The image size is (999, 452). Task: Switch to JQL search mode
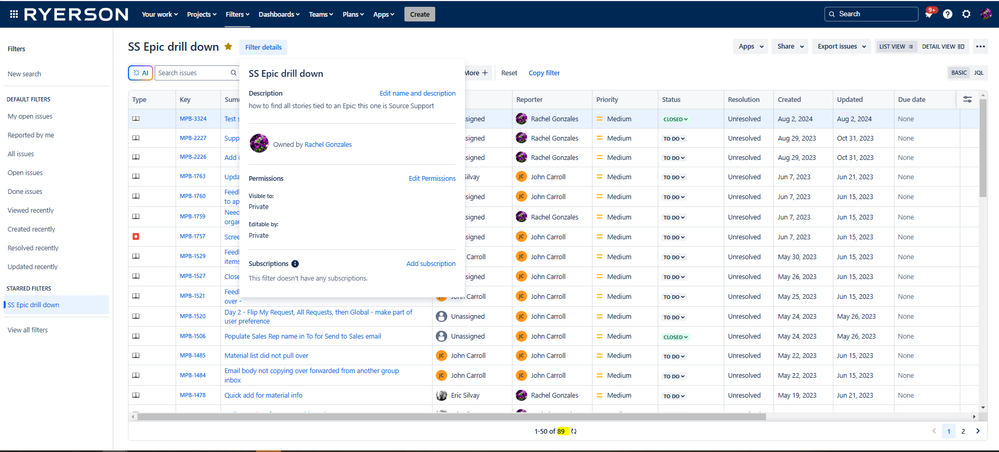click(x=978, y=73)
